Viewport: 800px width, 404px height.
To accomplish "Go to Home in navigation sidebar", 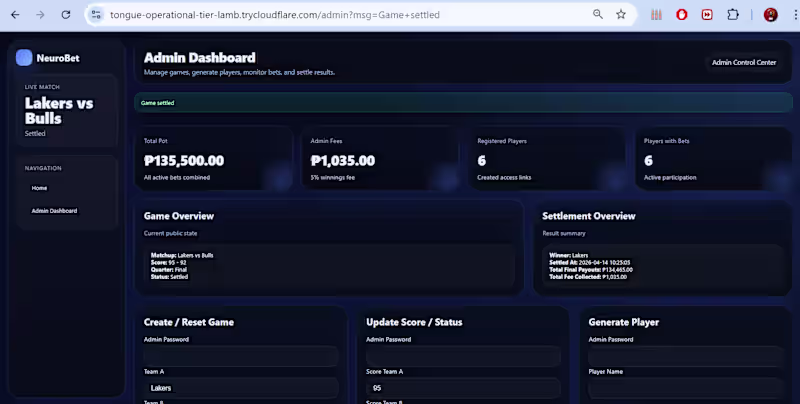I will click(x=39, y=188).
